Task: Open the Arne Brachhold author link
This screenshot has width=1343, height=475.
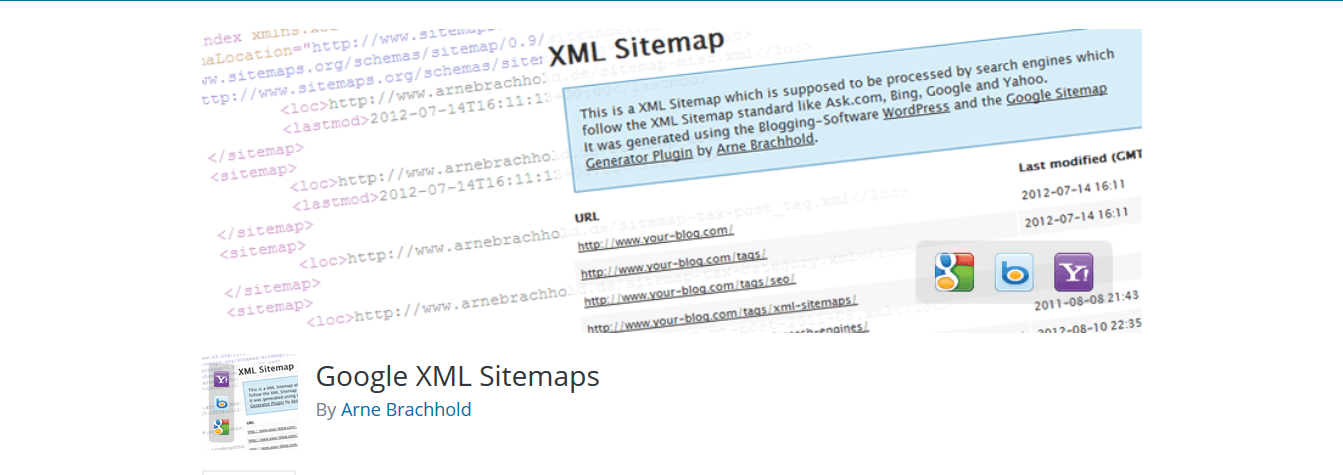Action: [x=406, y=410]
